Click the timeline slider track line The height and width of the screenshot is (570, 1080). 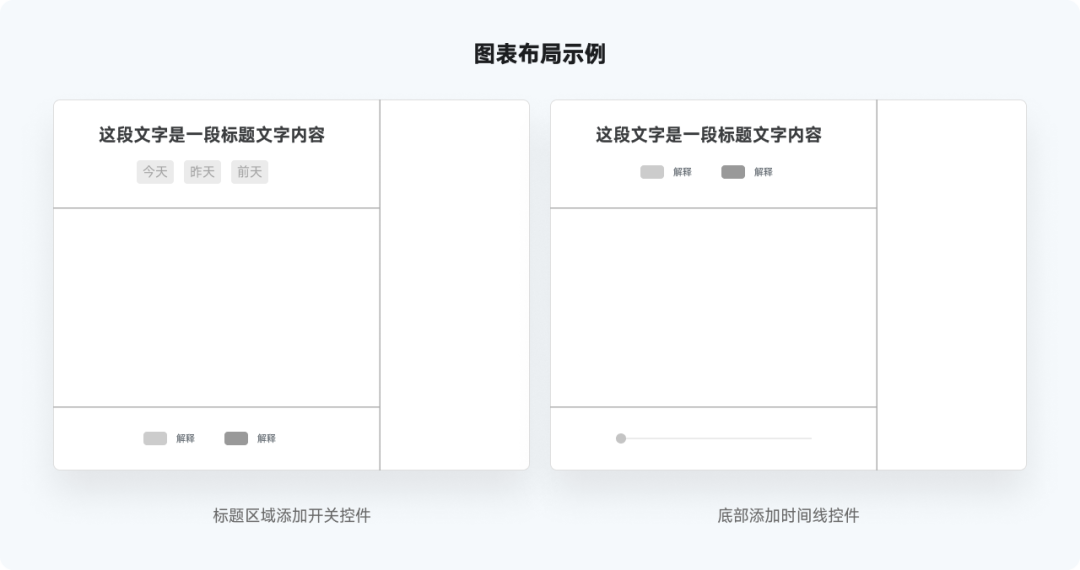720,438
